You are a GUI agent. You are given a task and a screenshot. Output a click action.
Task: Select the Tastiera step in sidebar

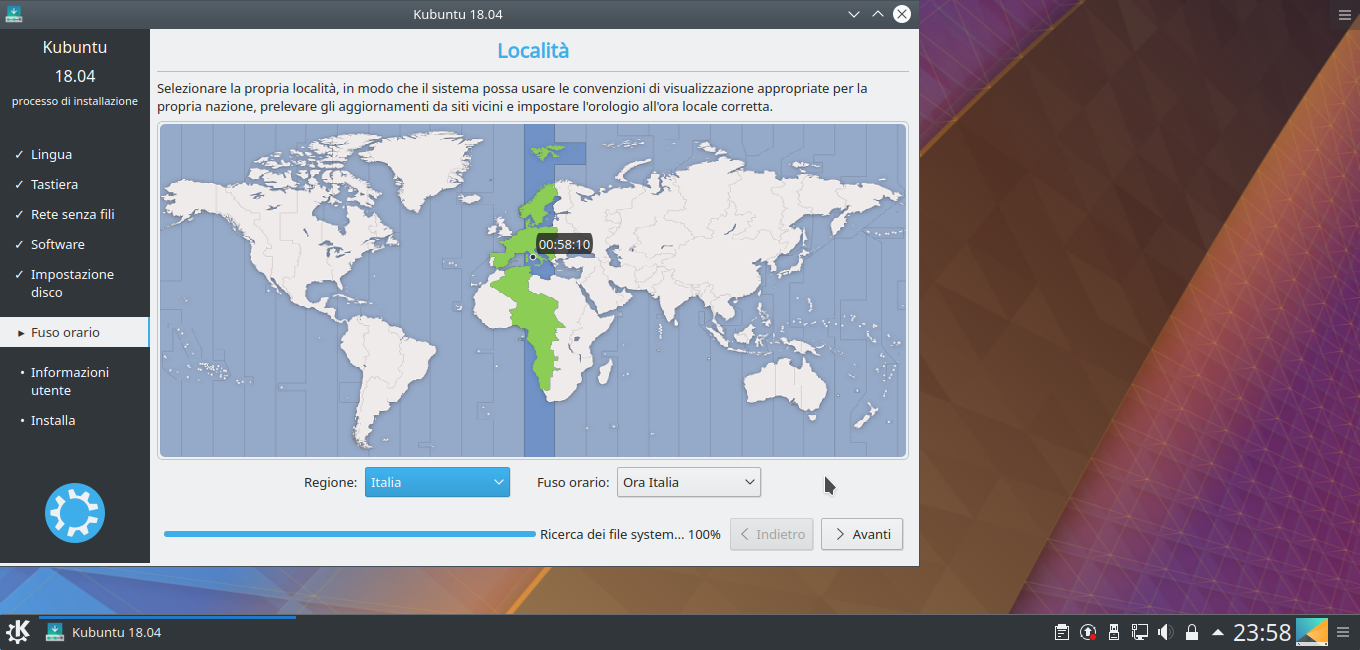pyautogui.click(x=54, y=185)
